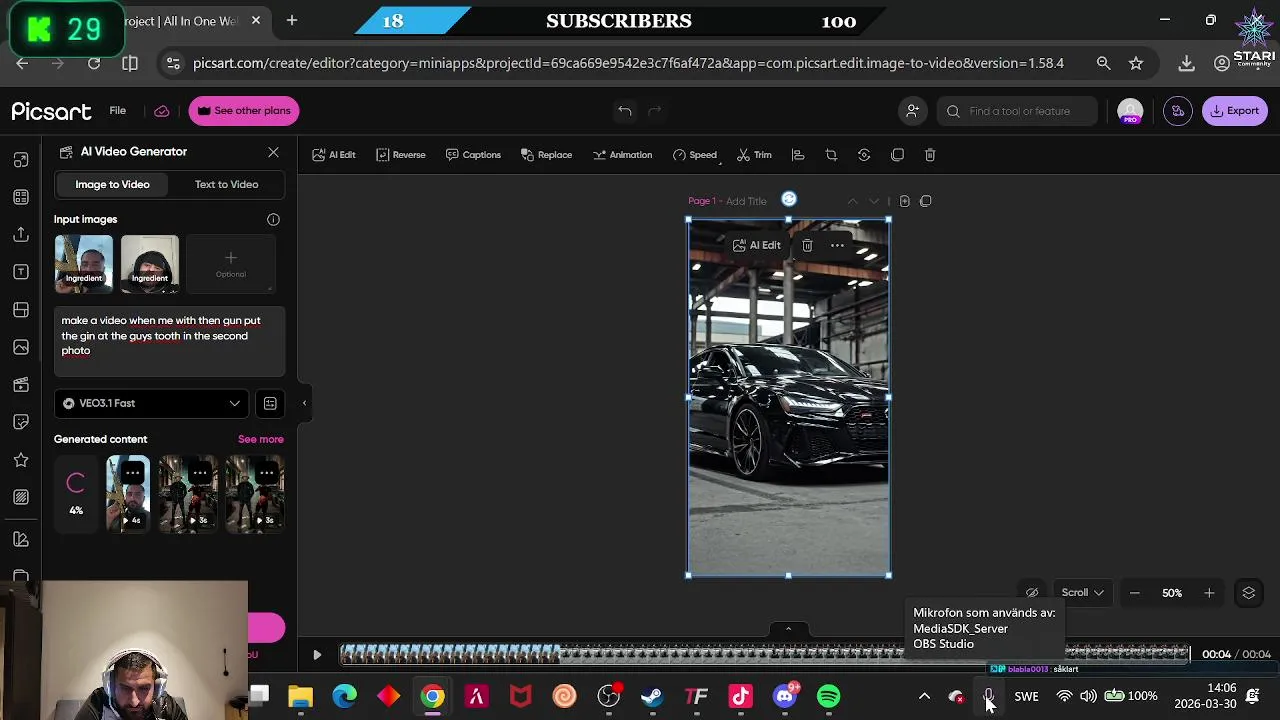Click the Export button
This screenshot has height=720, width=1280.
pos(1235,111)
